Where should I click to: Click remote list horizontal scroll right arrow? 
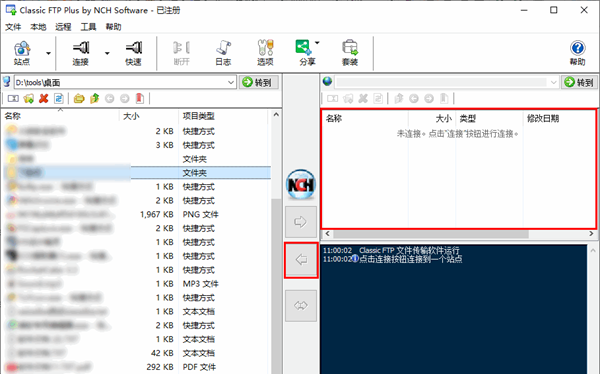[x=591, y=234]
